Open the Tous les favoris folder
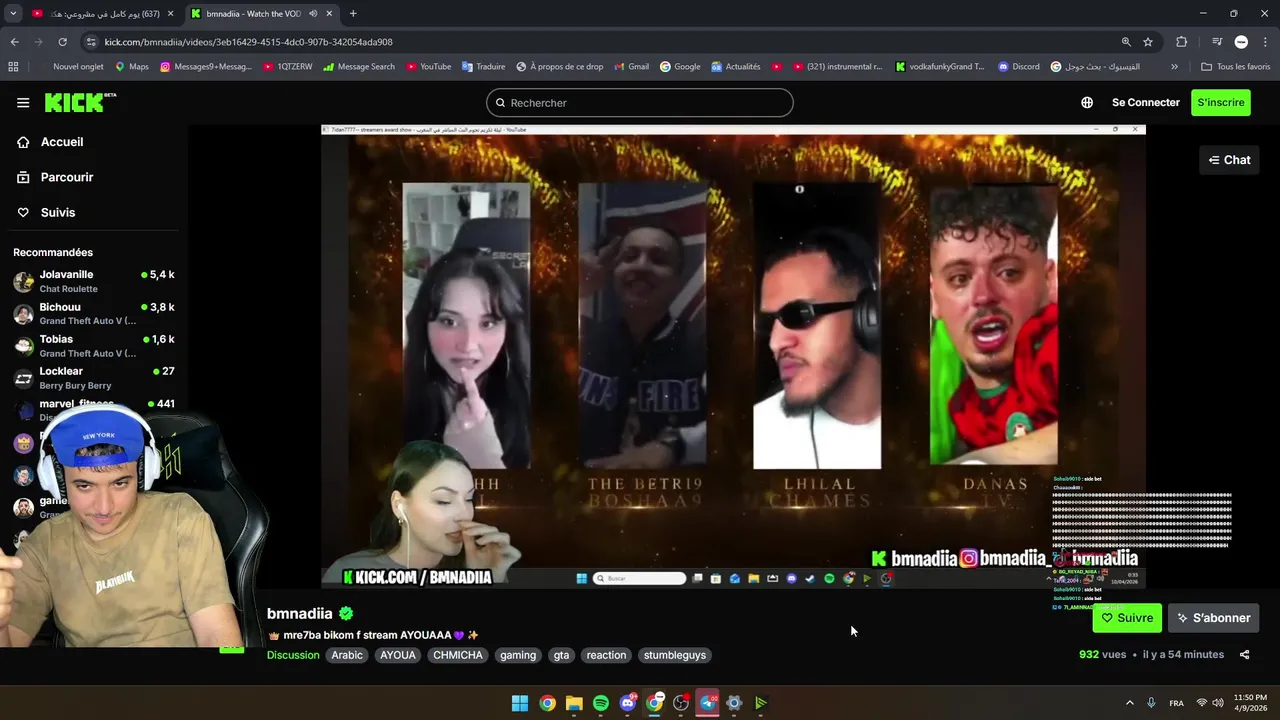This screenshot has width=1280, height=720. (1235, 67)
